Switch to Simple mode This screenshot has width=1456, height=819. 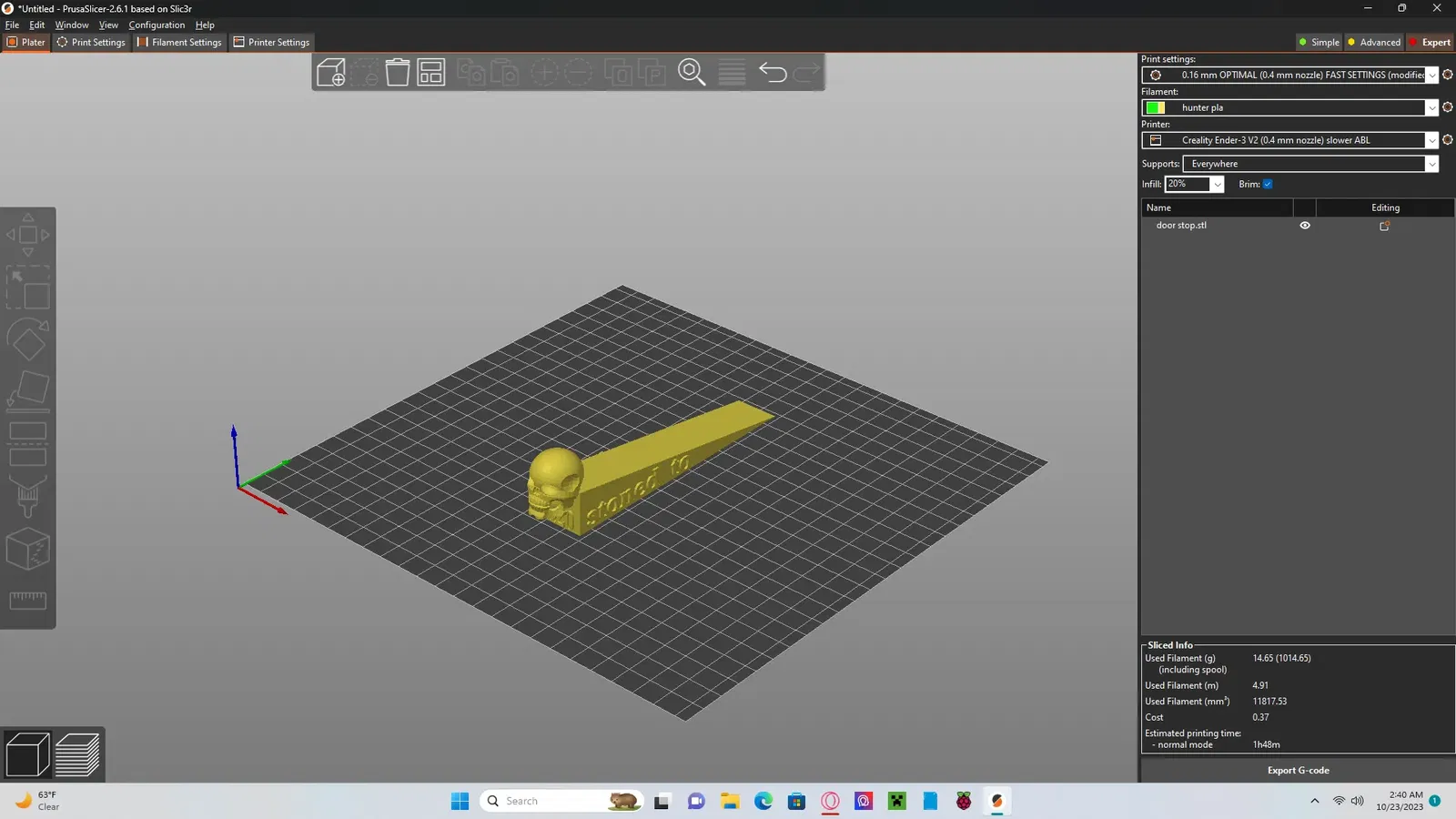click(1319, 42)
